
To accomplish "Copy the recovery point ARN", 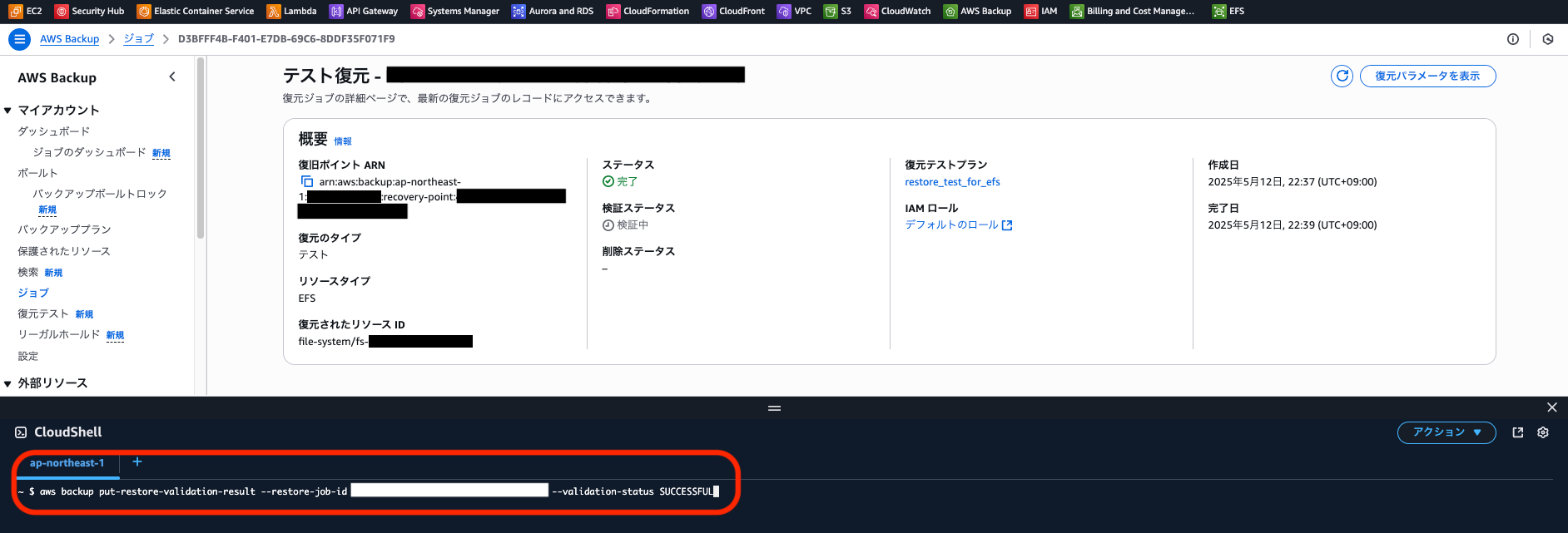I will tap(307, 181).
